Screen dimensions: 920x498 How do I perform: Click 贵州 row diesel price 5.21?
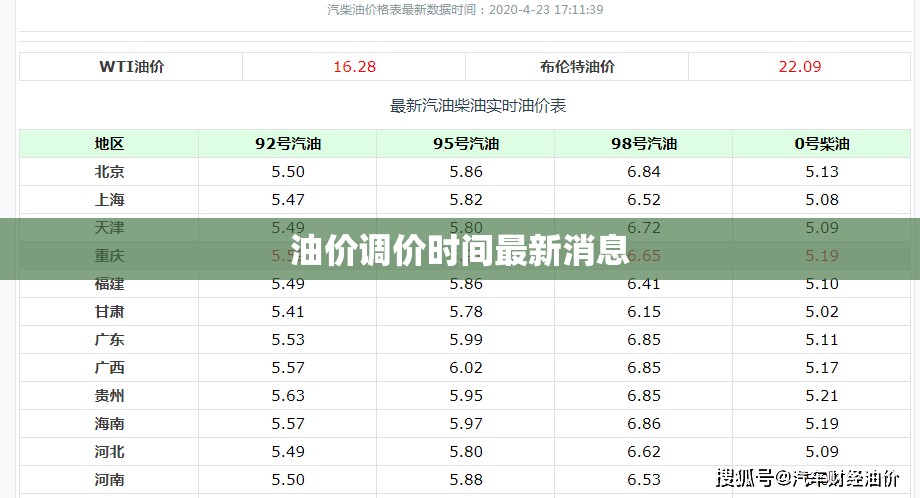[x=821, y=396]
